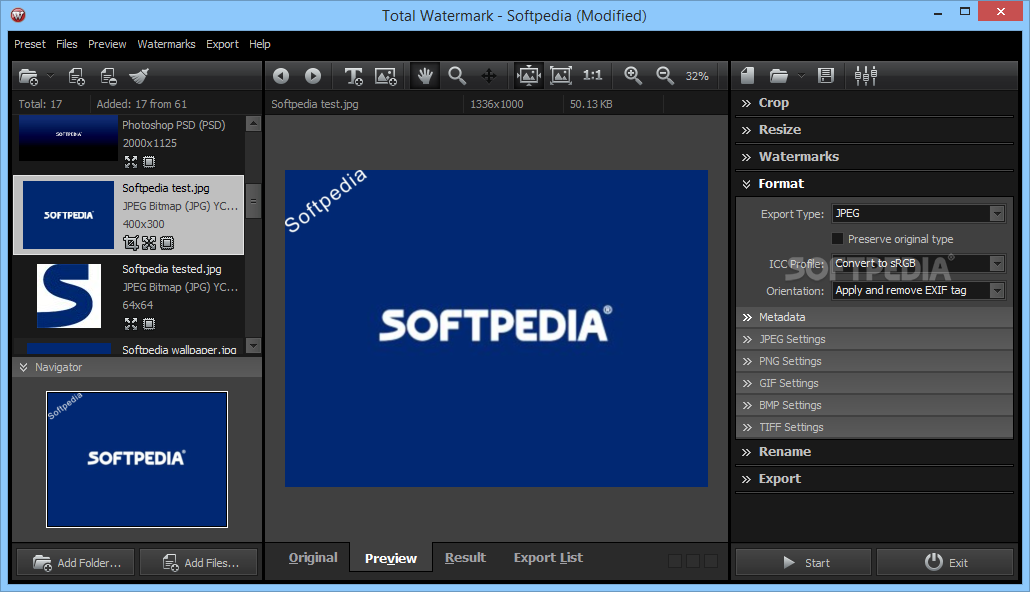Click the file list scroll up arrow
Image resolution: width=1030 pixels, height=592 pixels.
point(254,124)
